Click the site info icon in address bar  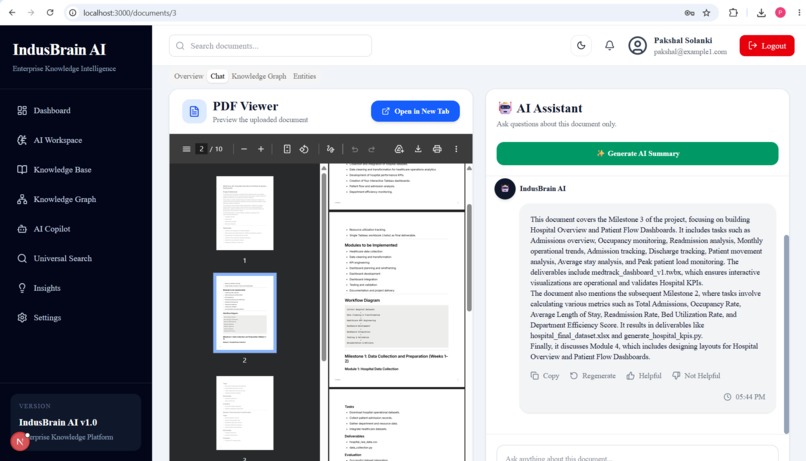[x=72, y=13]
